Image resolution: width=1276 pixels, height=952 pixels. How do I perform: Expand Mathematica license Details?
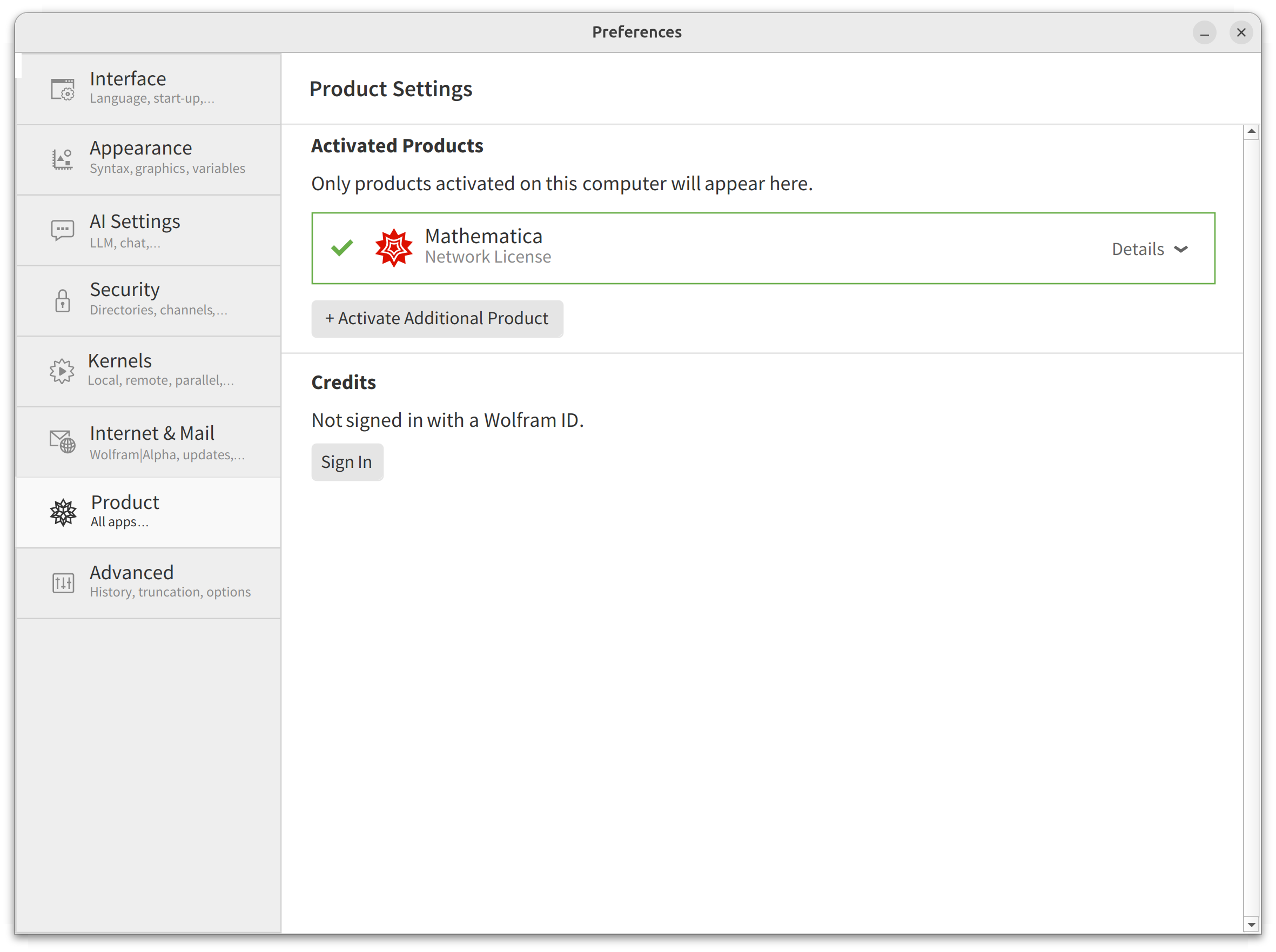[1137, 249]
